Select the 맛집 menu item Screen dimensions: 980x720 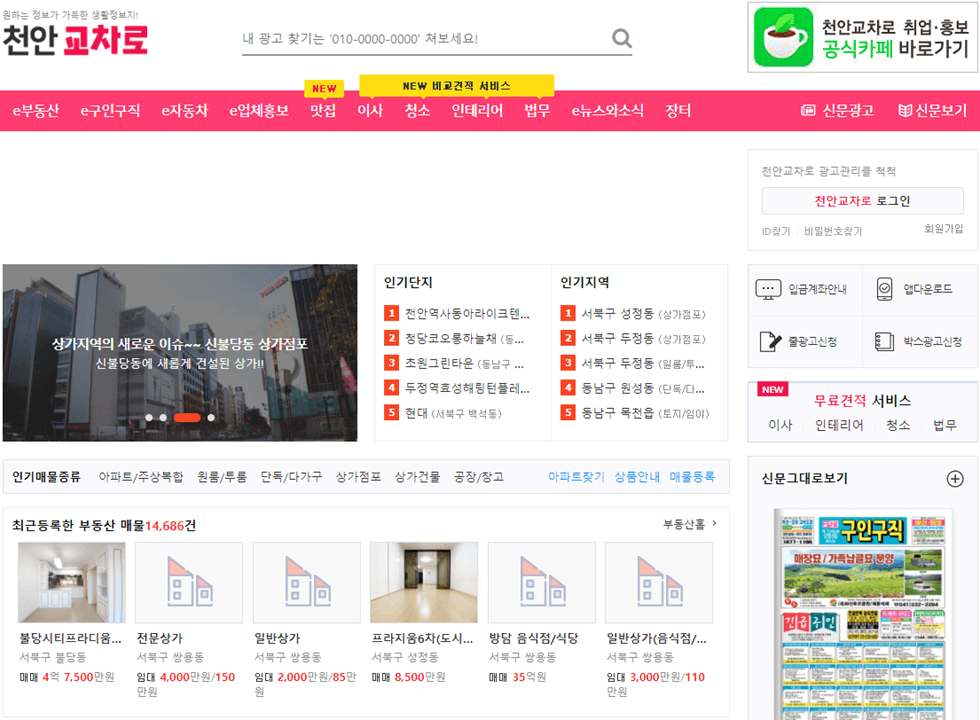point(322,112)
